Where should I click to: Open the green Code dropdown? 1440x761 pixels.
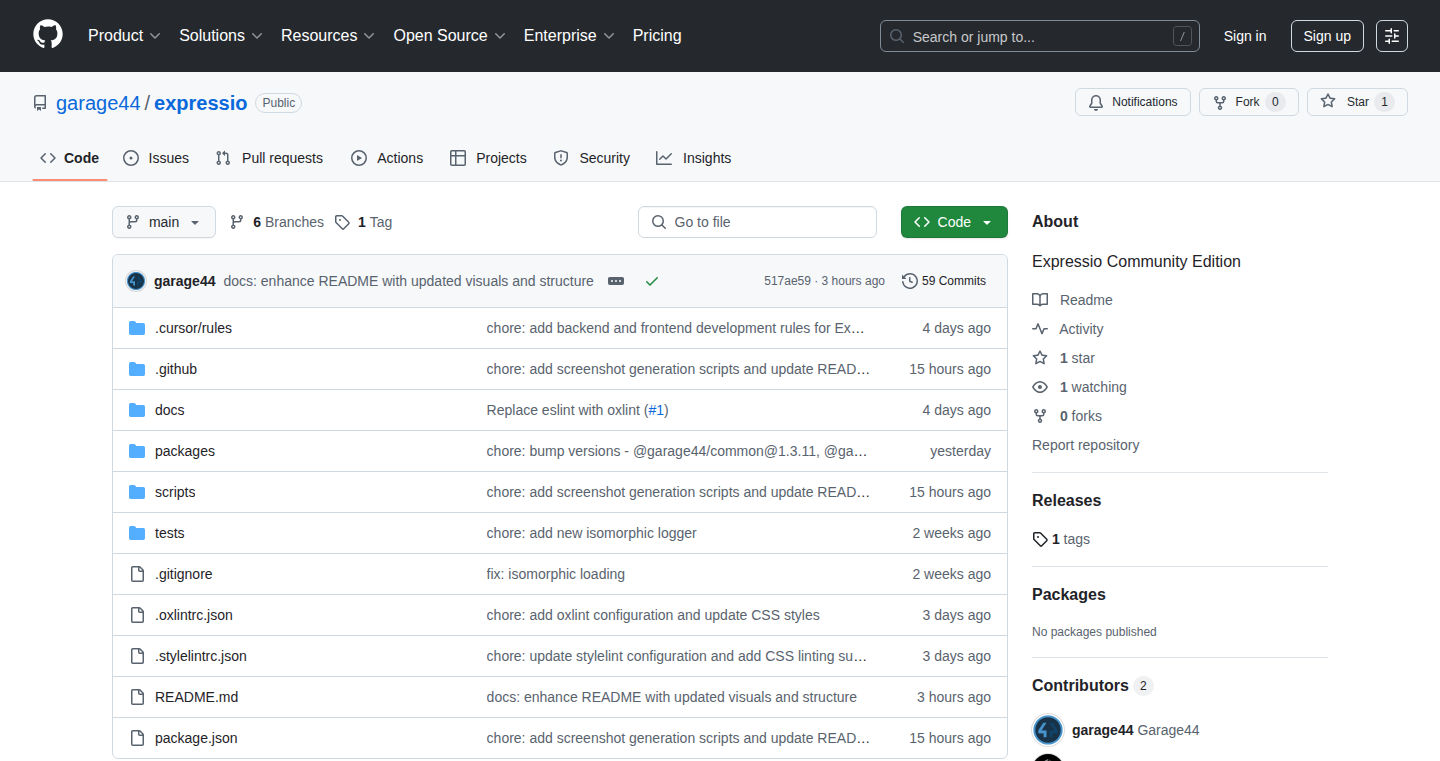coord(954,222)
